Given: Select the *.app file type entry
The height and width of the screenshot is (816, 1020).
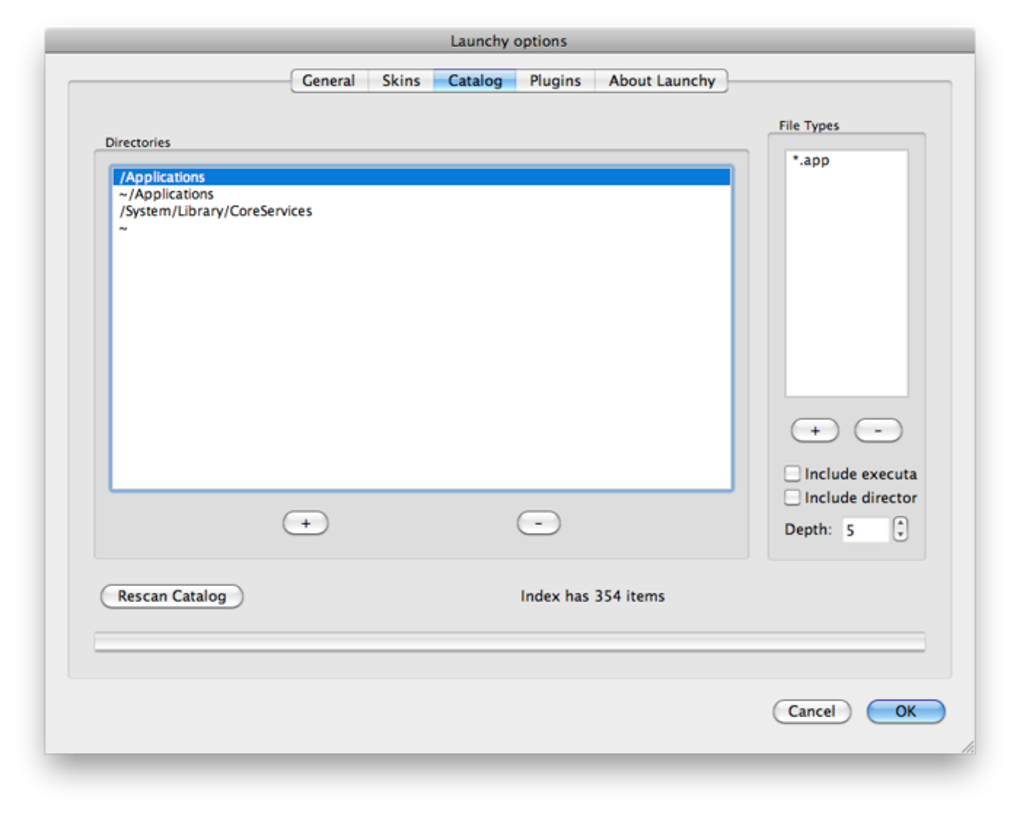Looking at the screenshot, I should click(x=812, y=159).
